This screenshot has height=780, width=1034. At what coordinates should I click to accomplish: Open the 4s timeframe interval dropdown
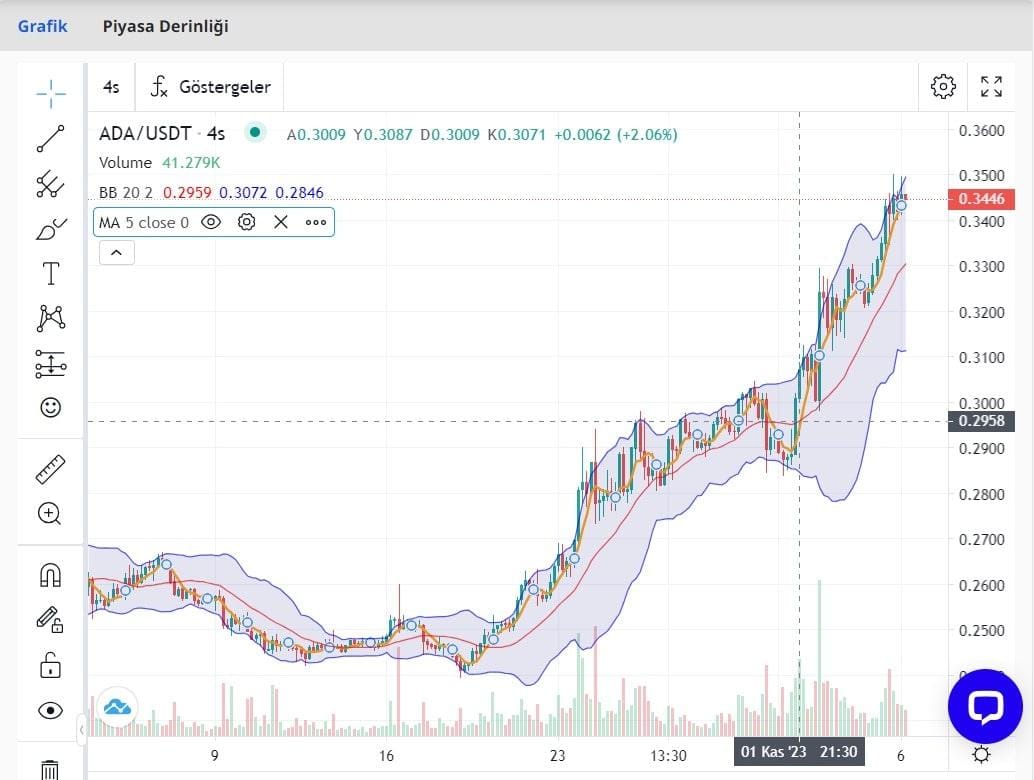(111, 87)
